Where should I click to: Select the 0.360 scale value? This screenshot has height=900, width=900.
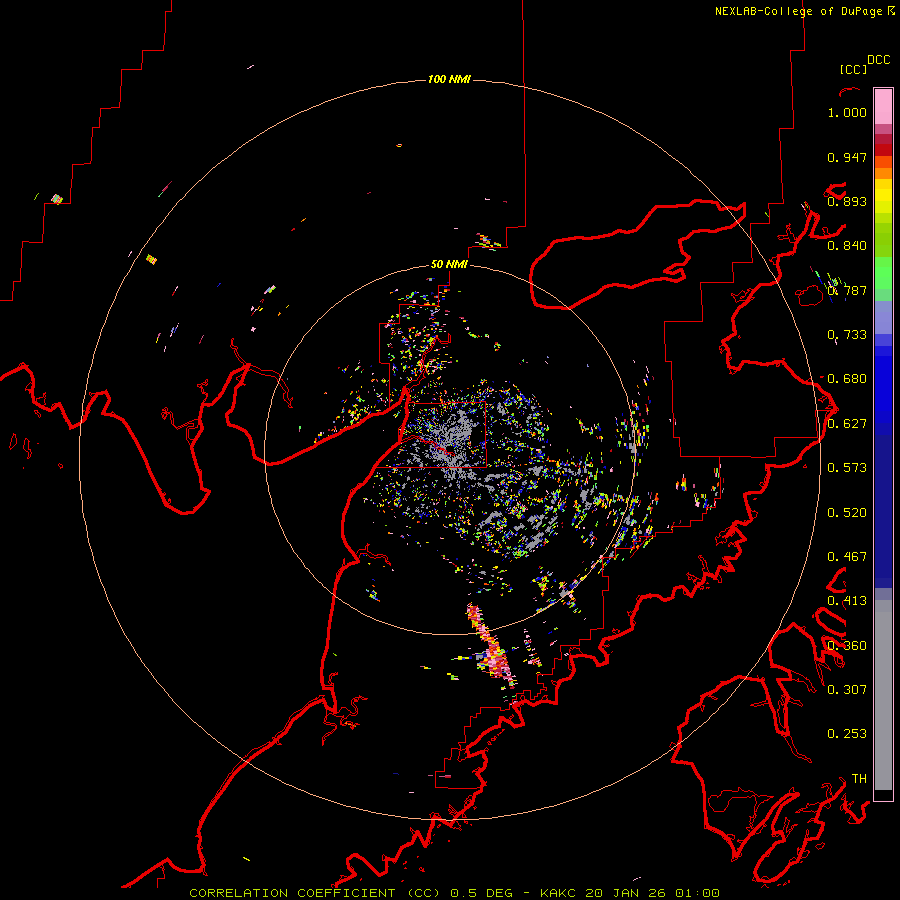847,646
